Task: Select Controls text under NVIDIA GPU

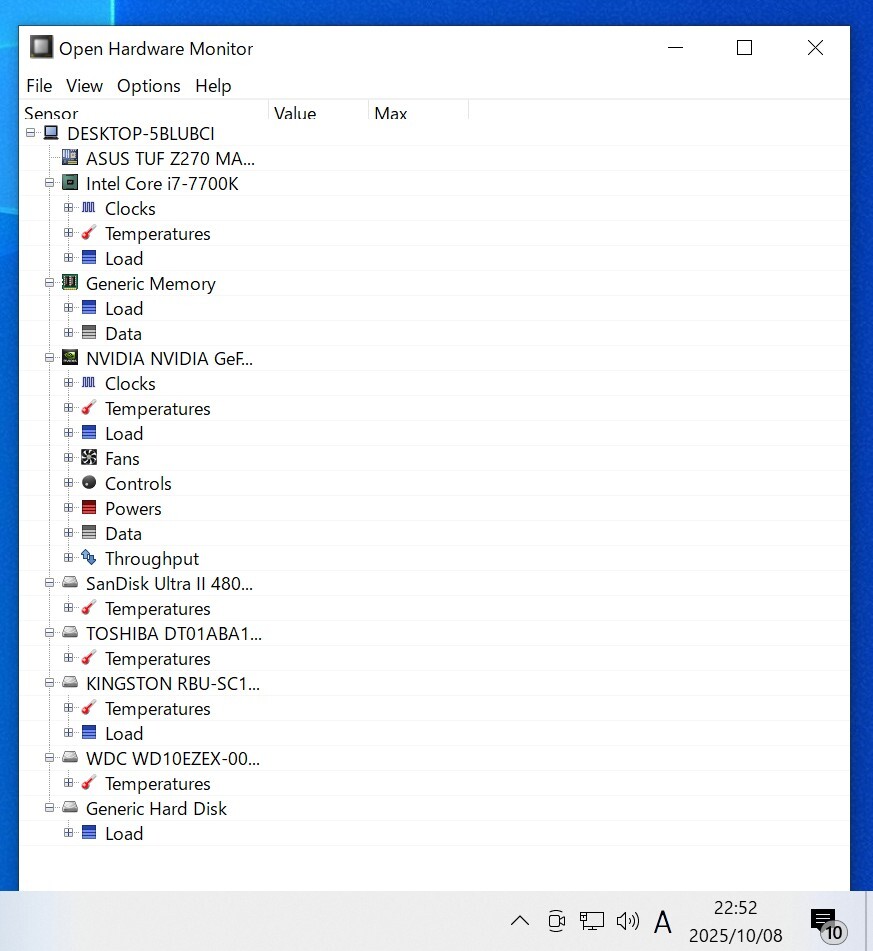Action: 138,483
